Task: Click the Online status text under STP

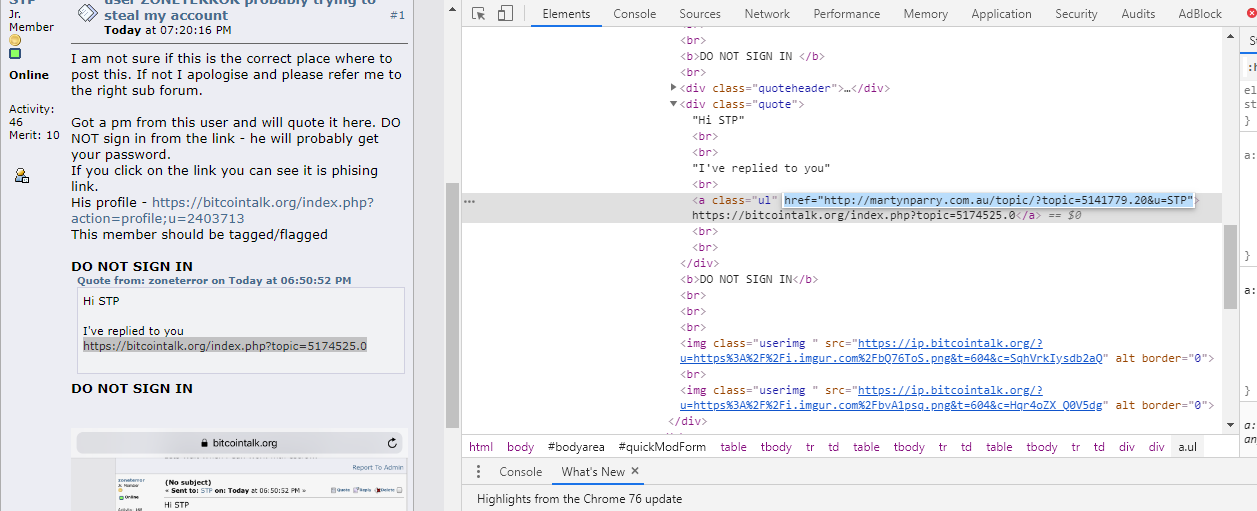Action: 29,75
